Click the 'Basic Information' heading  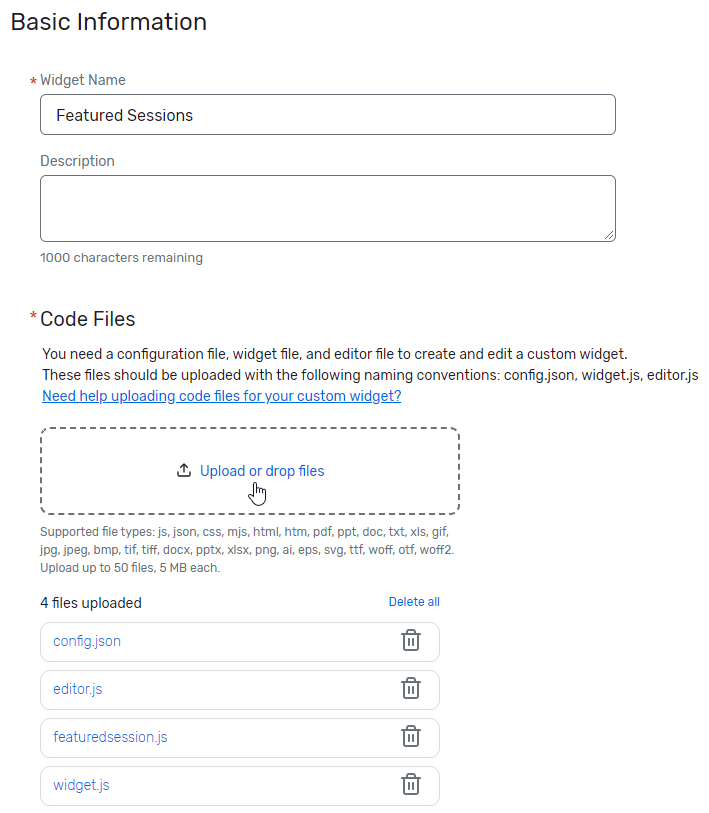pos(108,21)
